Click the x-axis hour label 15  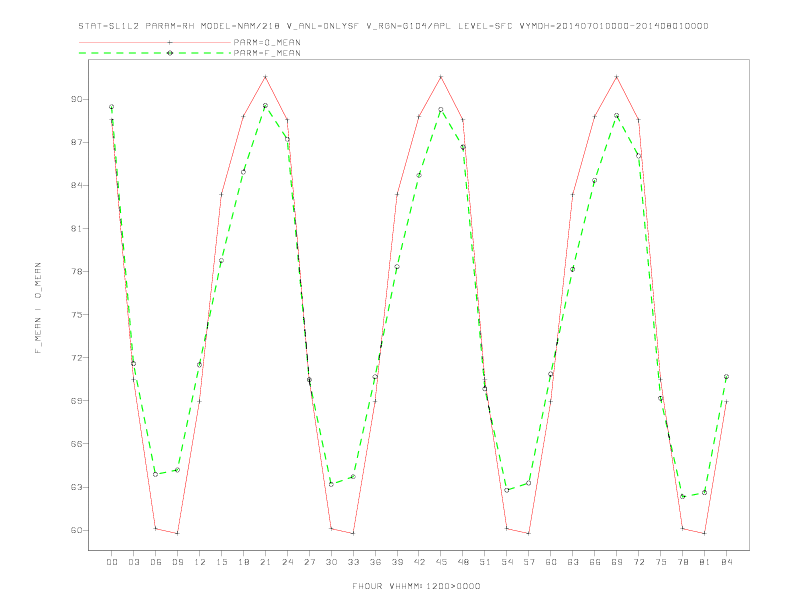[221, 562]
